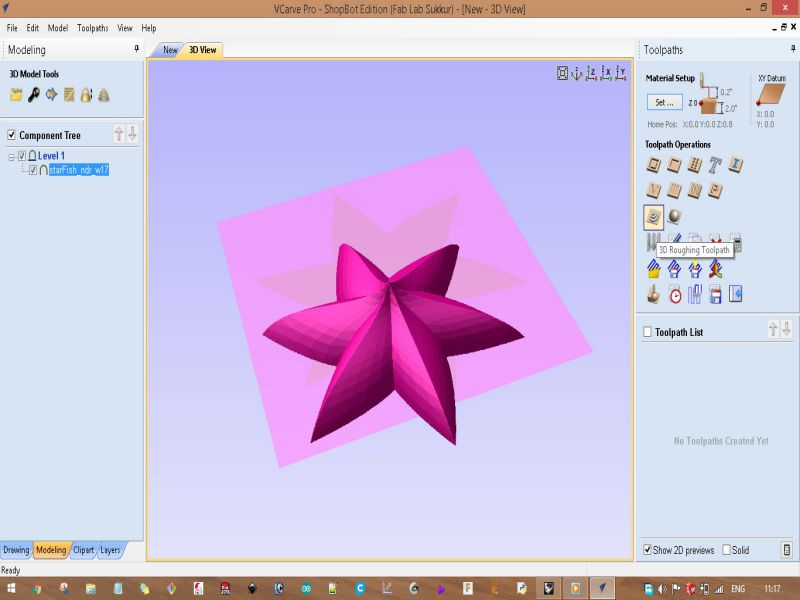Toggle the Component Tree checkbox
The image size is (800, 600).
(x=11, y=135)
